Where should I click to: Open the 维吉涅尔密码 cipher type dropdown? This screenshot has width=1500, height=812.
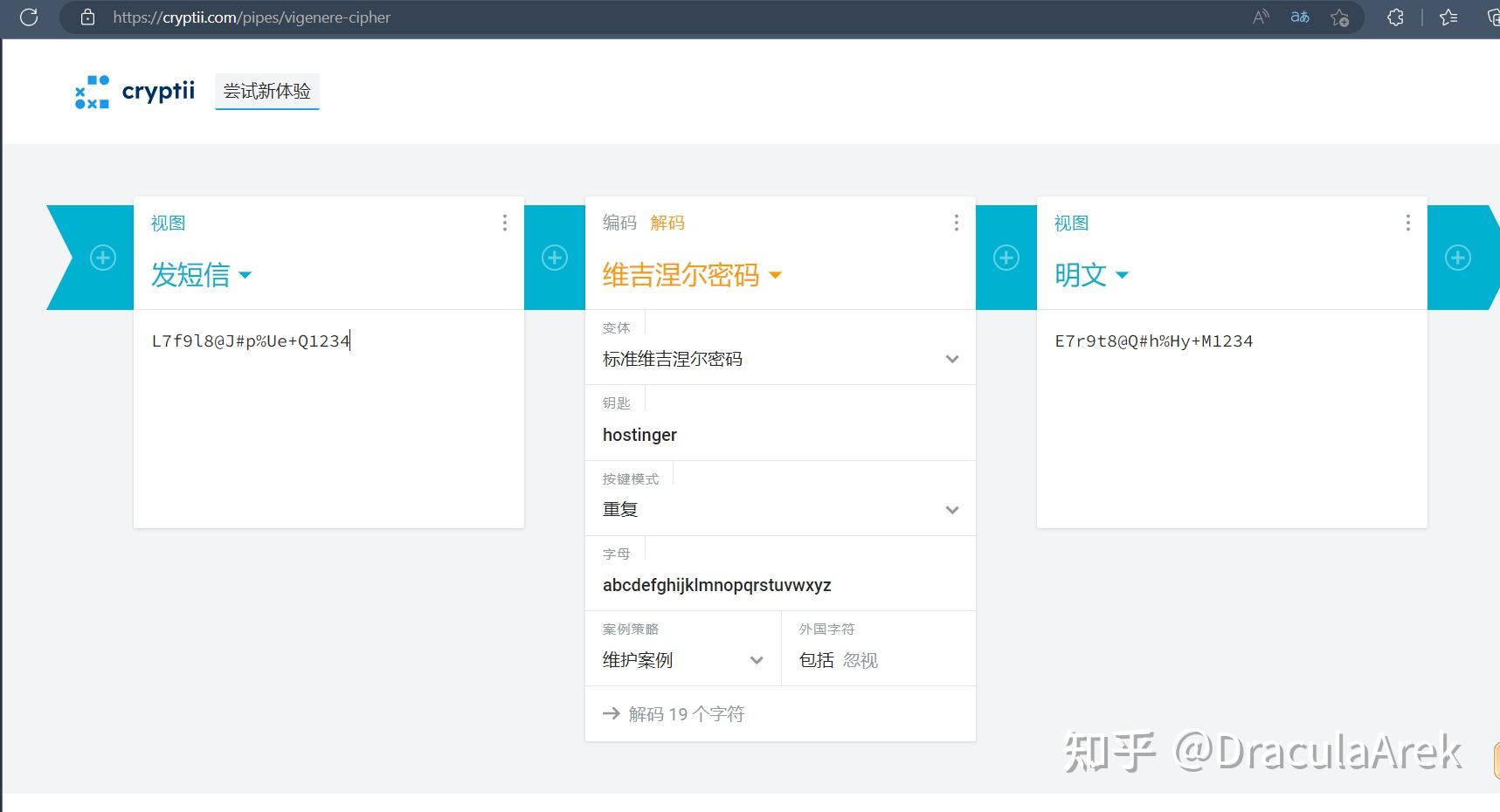coord(692,275)
